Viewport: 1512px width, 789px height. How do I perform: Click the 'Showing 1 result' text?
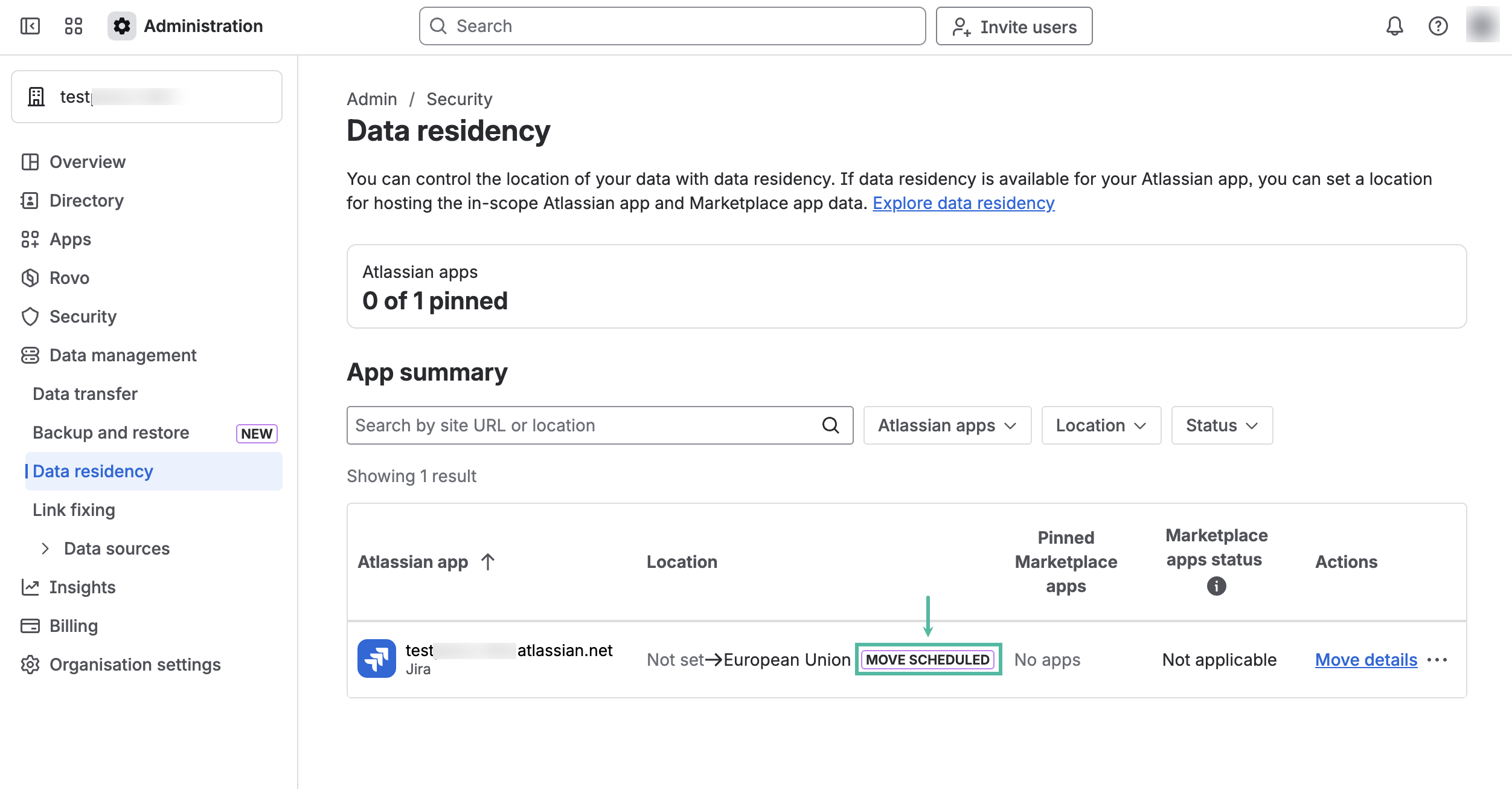click(x=411, y=476)
